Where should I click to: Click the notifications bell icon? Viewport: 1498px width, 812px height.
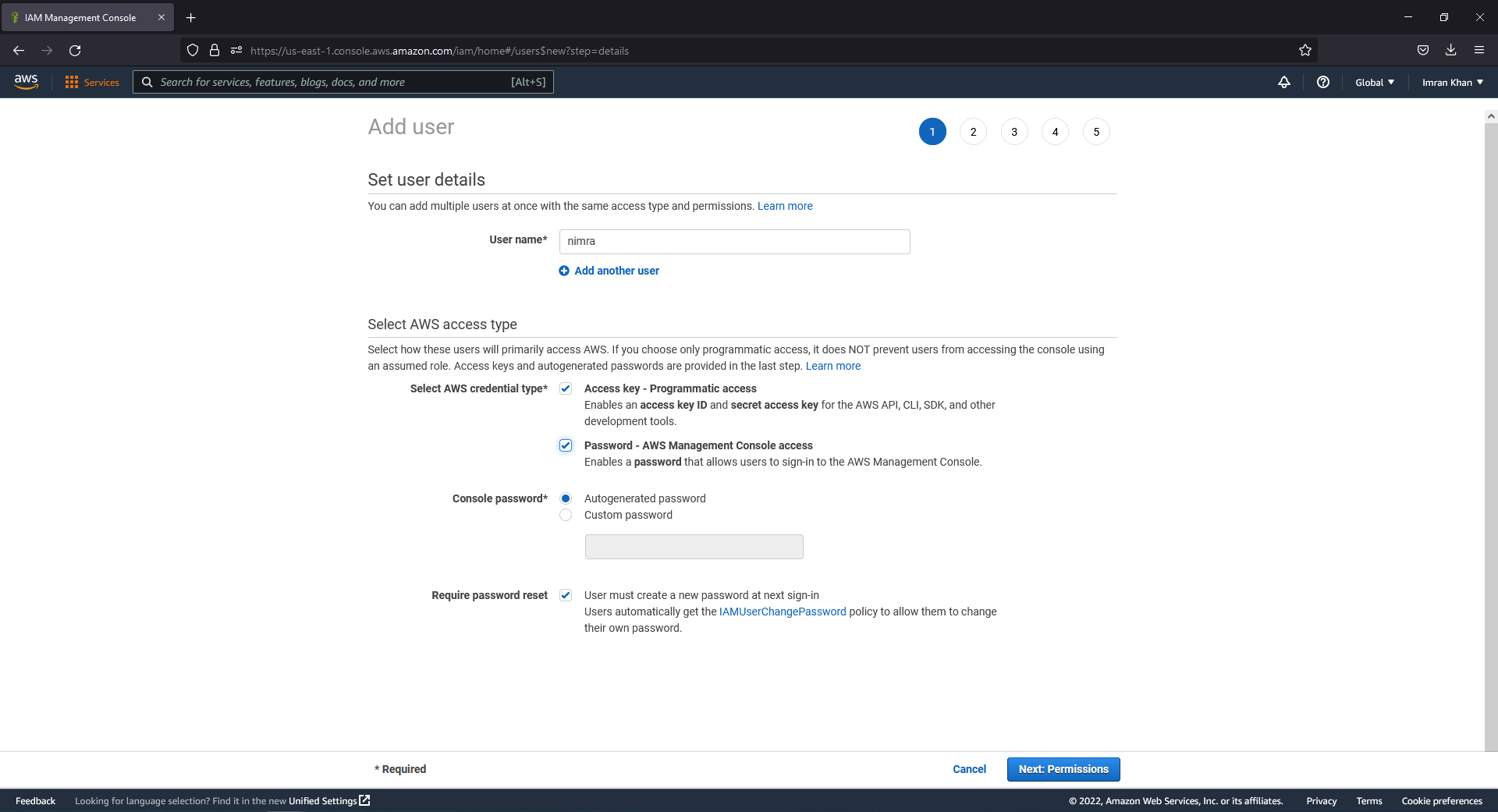pos(1284,82)
